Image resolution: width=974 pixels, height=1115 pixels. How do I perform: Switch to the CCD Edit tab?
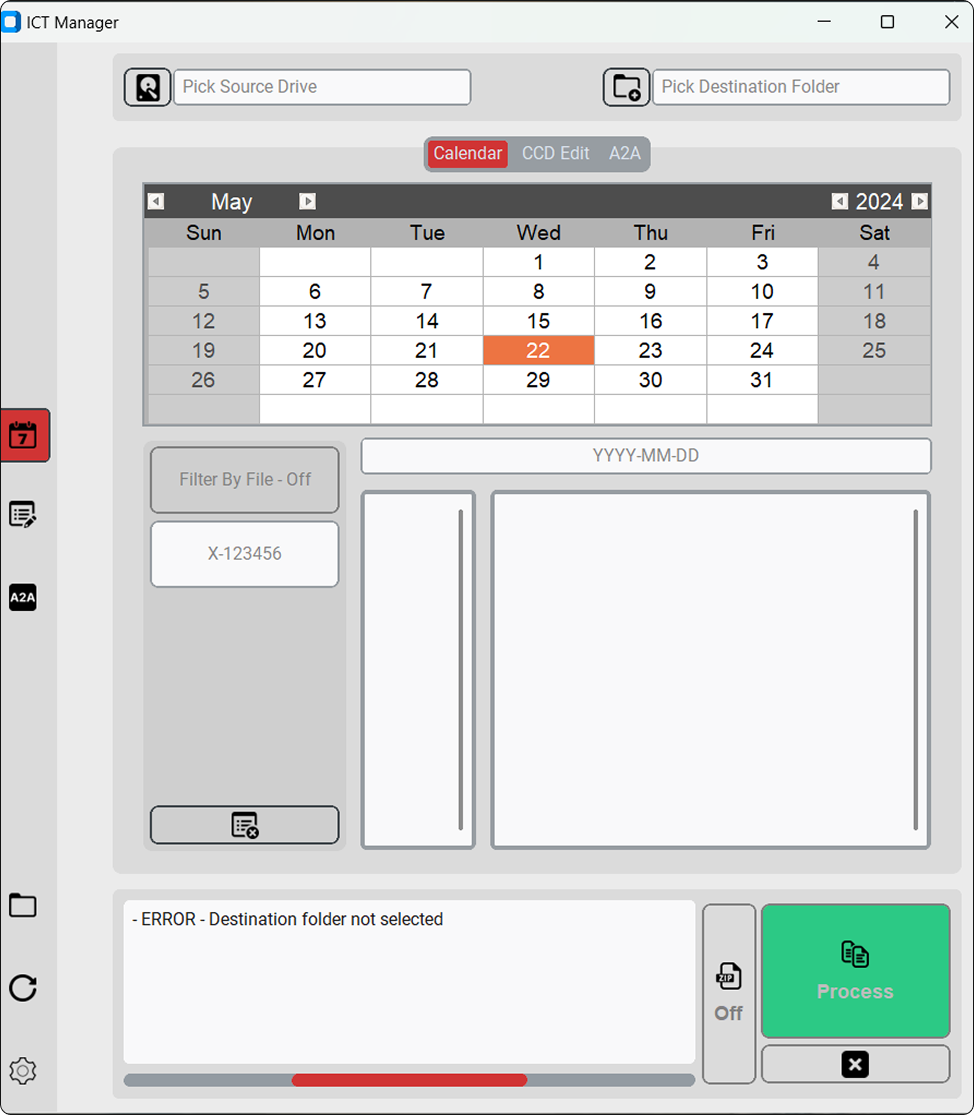(x=556, y=153)
